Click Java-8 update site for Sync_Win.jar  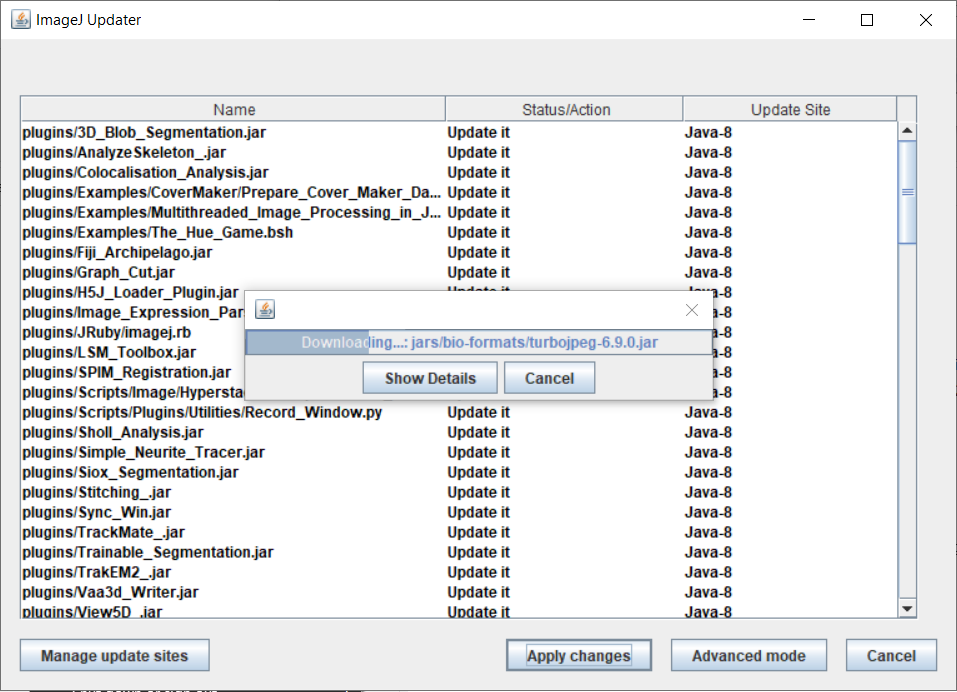(708, 513)
